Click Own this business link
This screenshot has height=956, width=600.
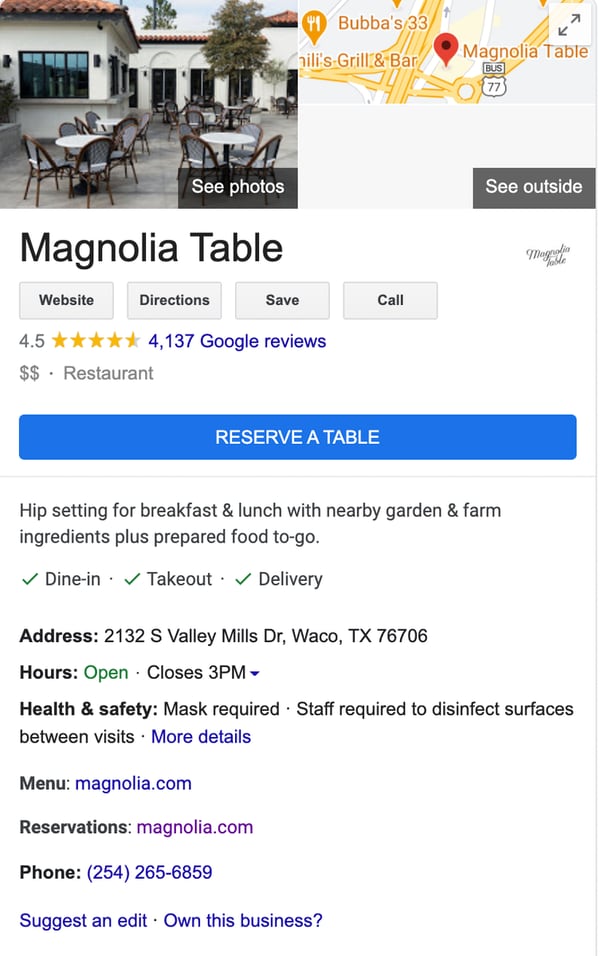click(x=243, y=920)
